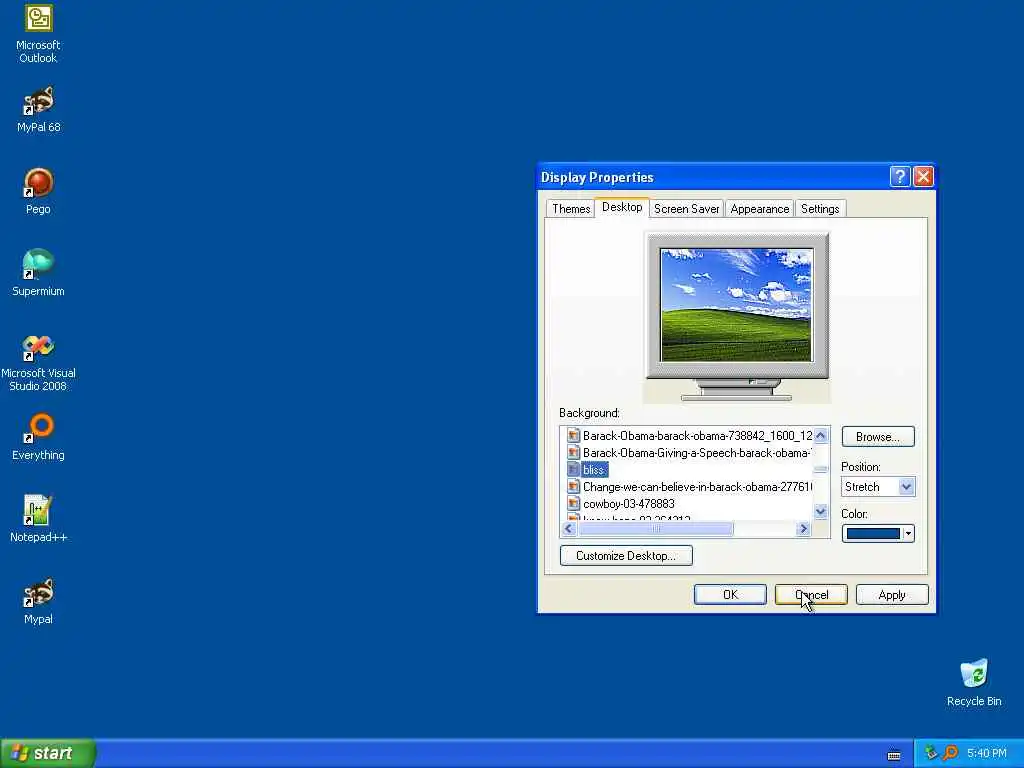Go to the Settings tab
Viewport: 1024px width, 768px height.
820,209
